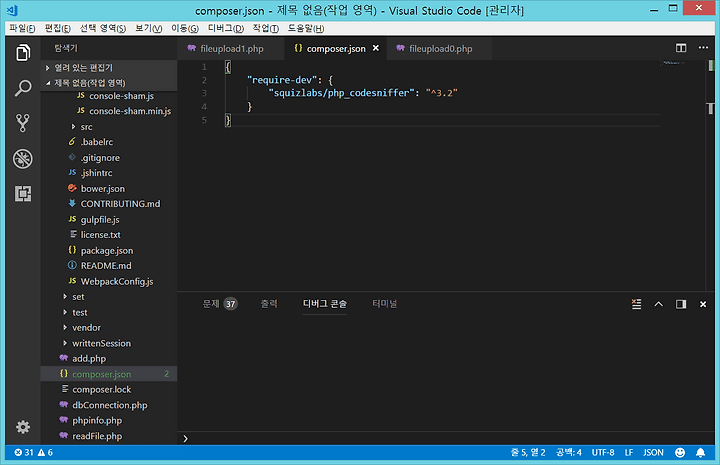Screen dimensions: 720x465
Task: Move the panel to the right
Action: (681, 304)
